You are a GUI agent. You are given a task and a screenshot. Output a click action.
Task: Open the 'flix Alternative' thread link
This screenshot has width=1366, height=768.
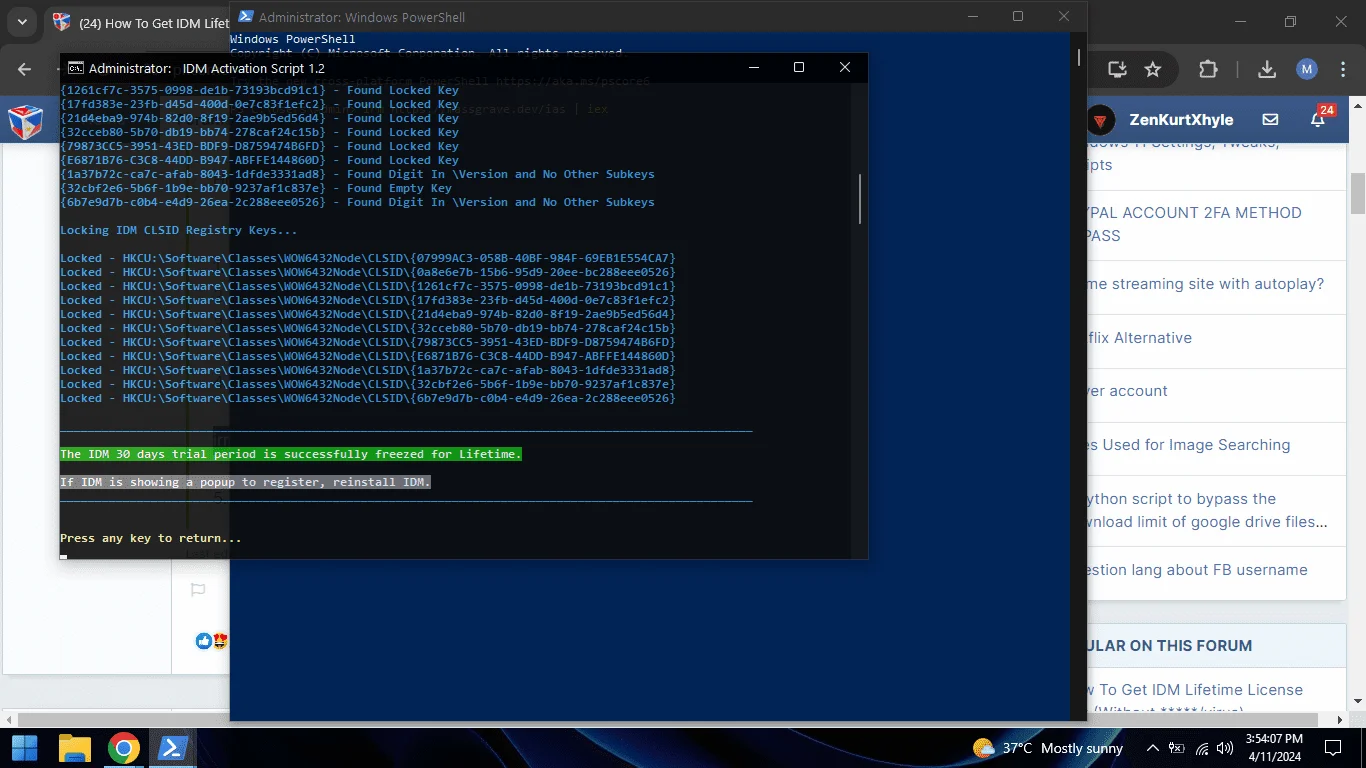coord(1139,338)
